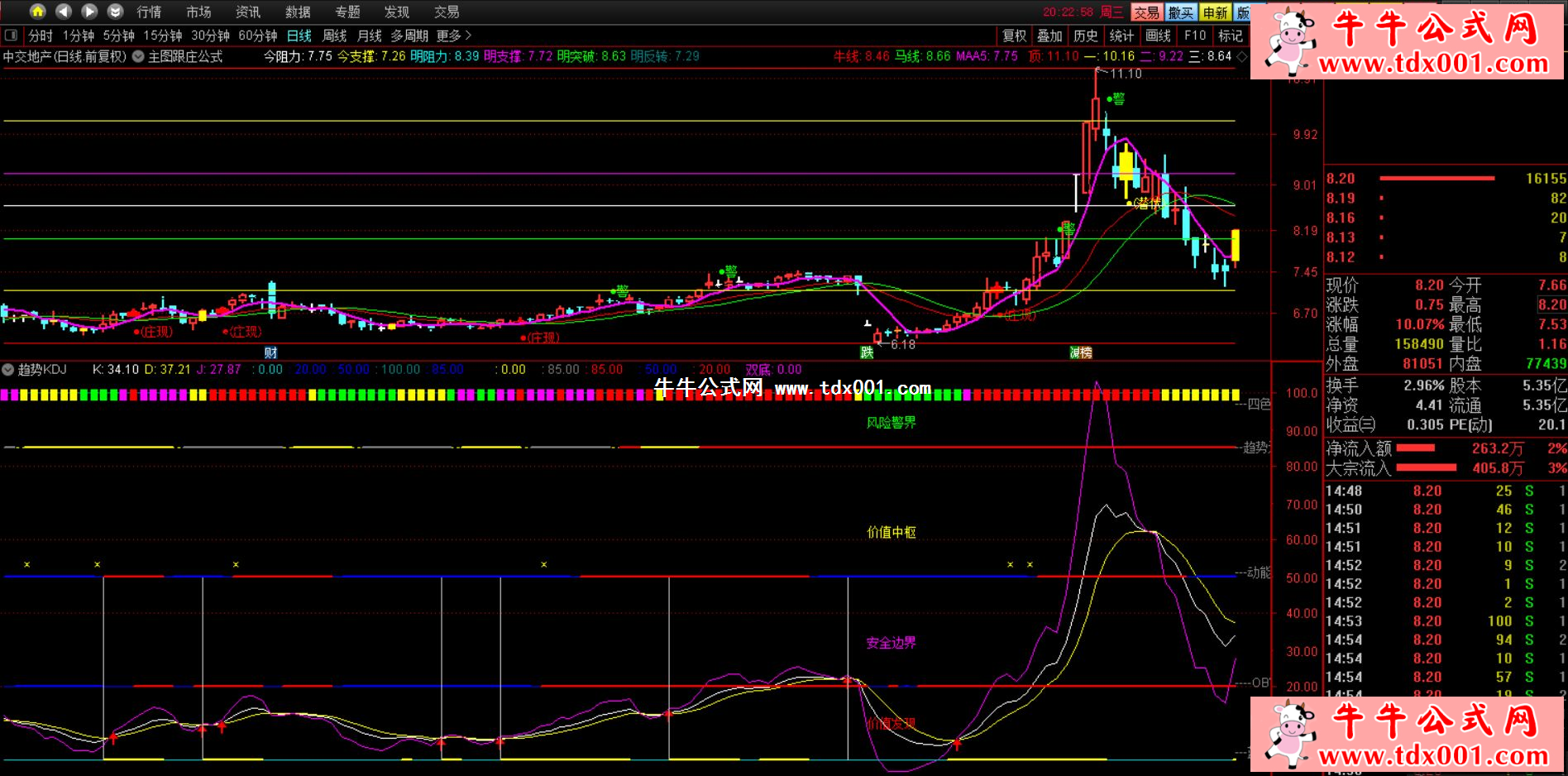Screen dimensions: 1568x776
Task: Switch to 5分钟 period
Action: point(119,36)
